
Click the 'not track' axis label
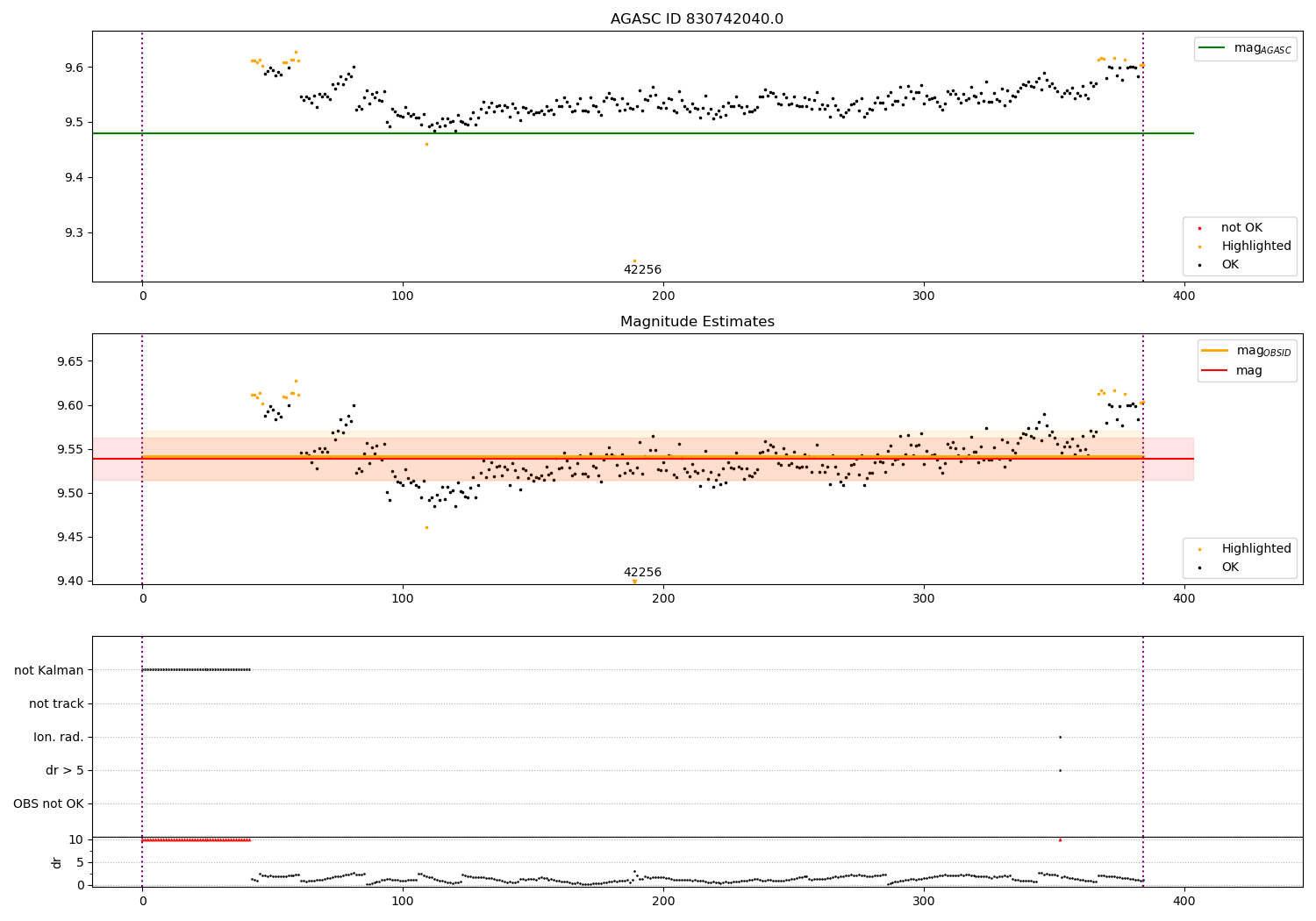click(x=56, y=703)
